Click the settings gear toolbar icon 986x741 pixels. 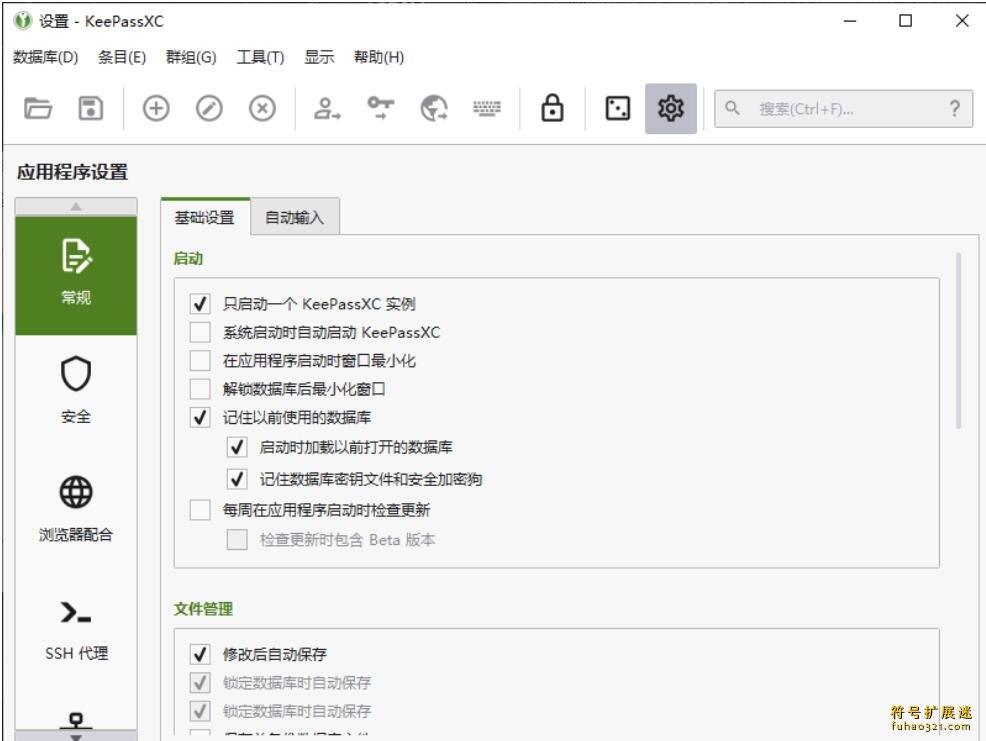pos(670,108)
